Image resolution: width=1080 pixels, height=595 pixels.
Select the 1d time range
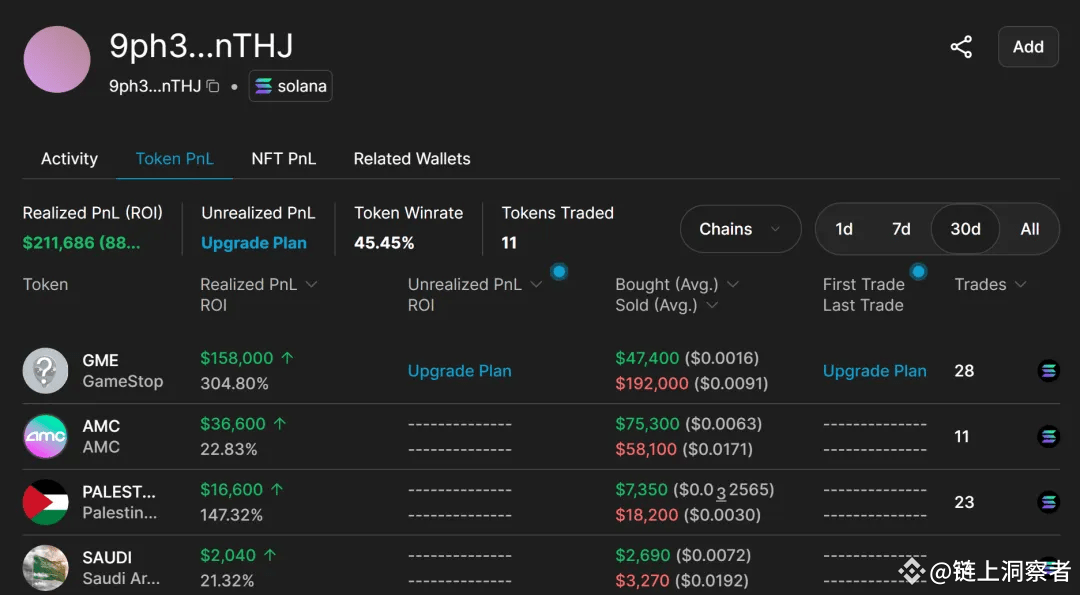point(844,229)
